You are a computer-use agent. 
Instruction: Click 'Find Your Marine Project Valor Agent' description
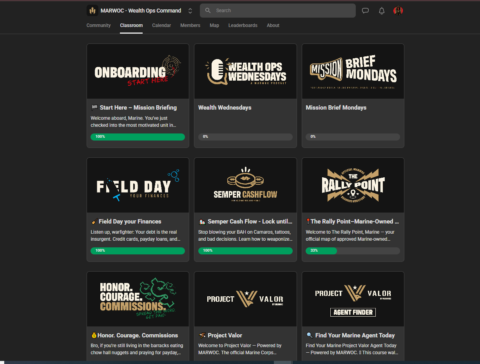(352, 349)
